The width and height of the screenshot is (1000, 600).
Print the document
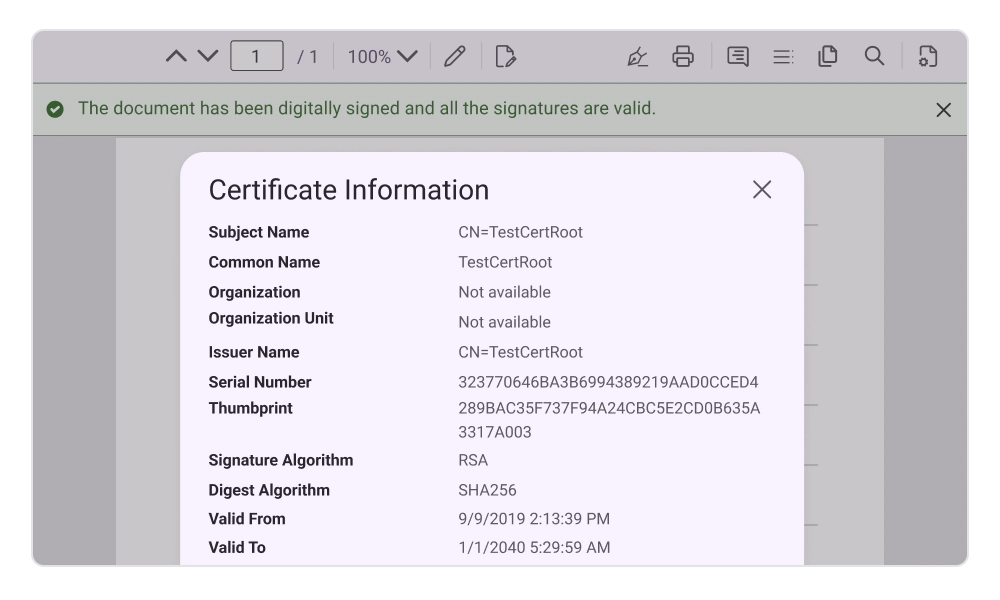pos(683,56)
